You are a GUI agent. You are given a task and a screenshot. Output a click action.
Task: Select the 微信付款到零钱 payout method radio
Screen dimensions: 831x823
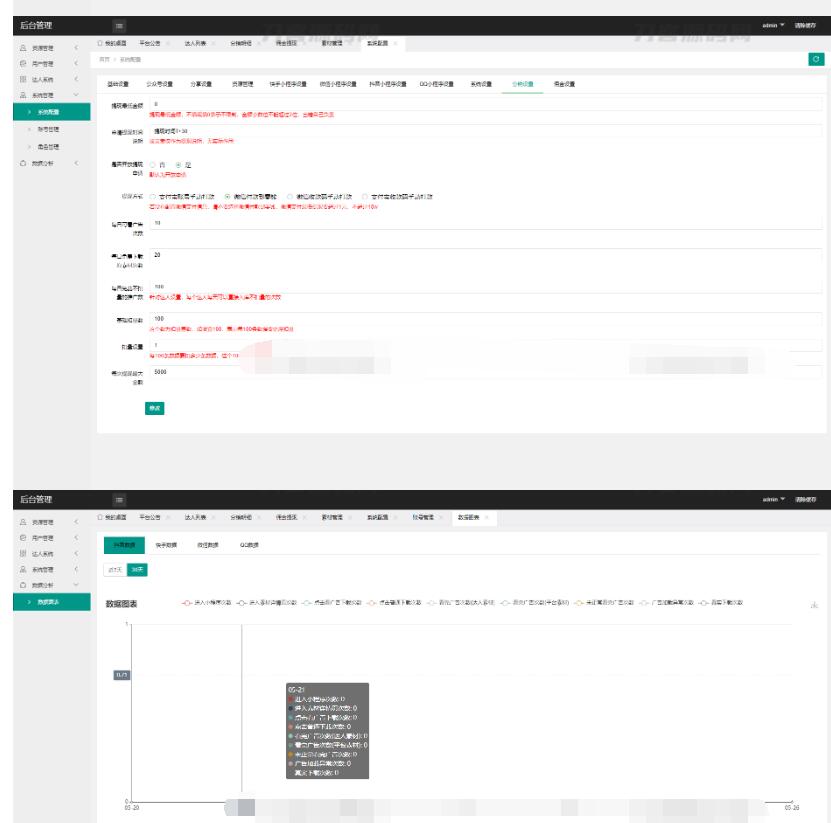click(x=227, y=197)
